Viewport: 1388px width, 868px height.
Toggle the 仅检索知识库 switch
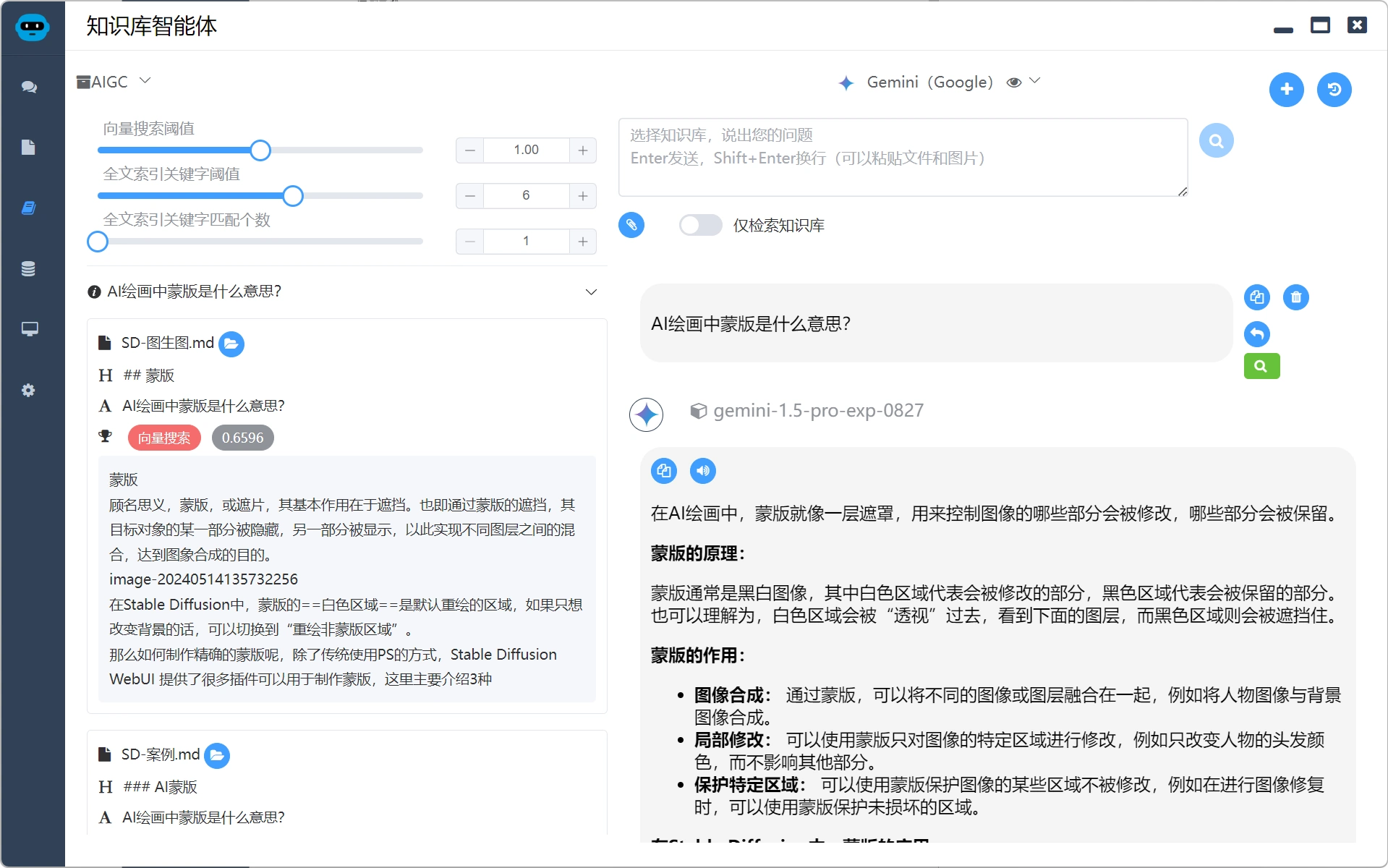(x=700, y=225)
